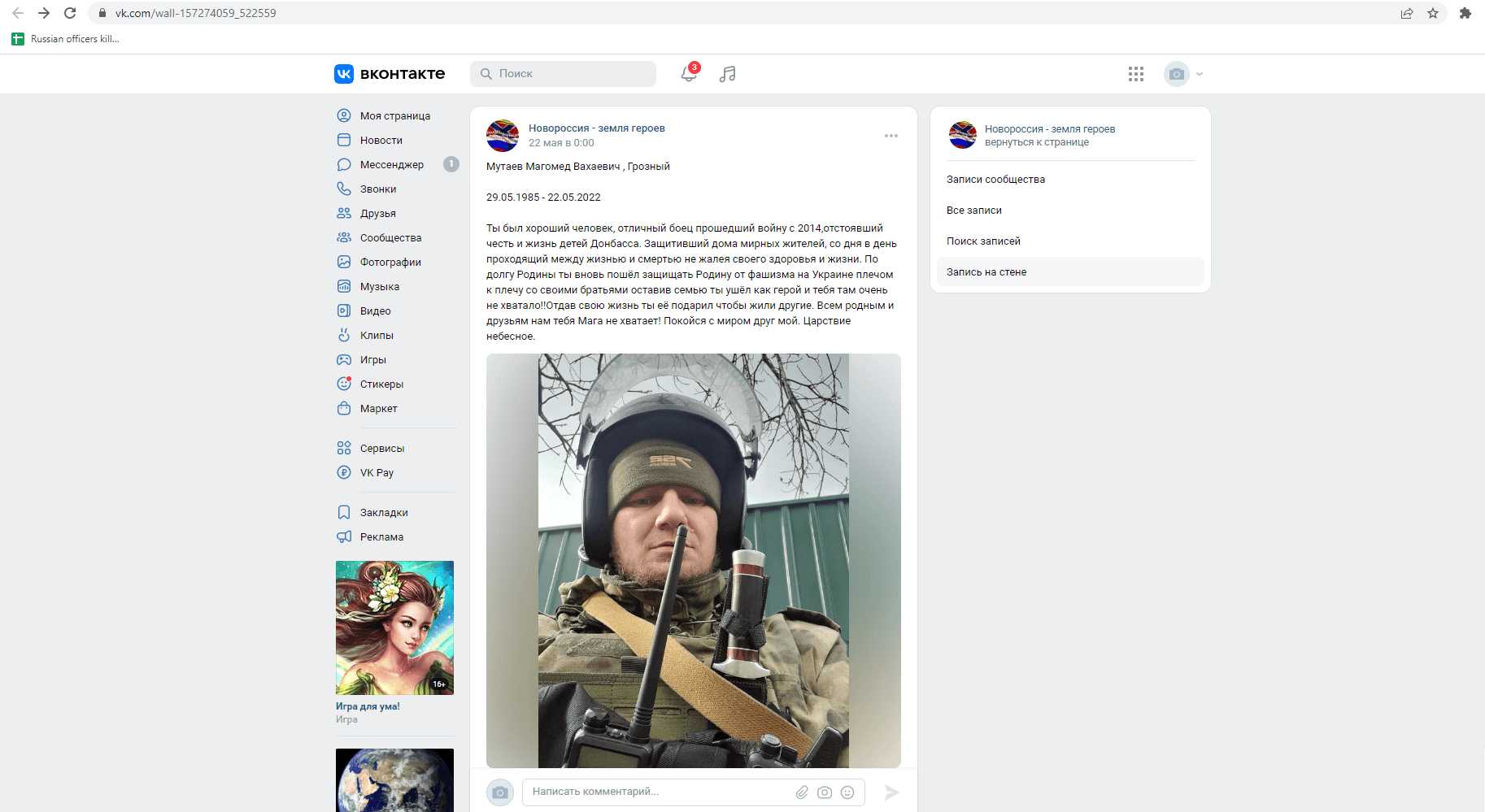
Task: Open the emoji smiley picker
Action: click(x=847, y=792)
